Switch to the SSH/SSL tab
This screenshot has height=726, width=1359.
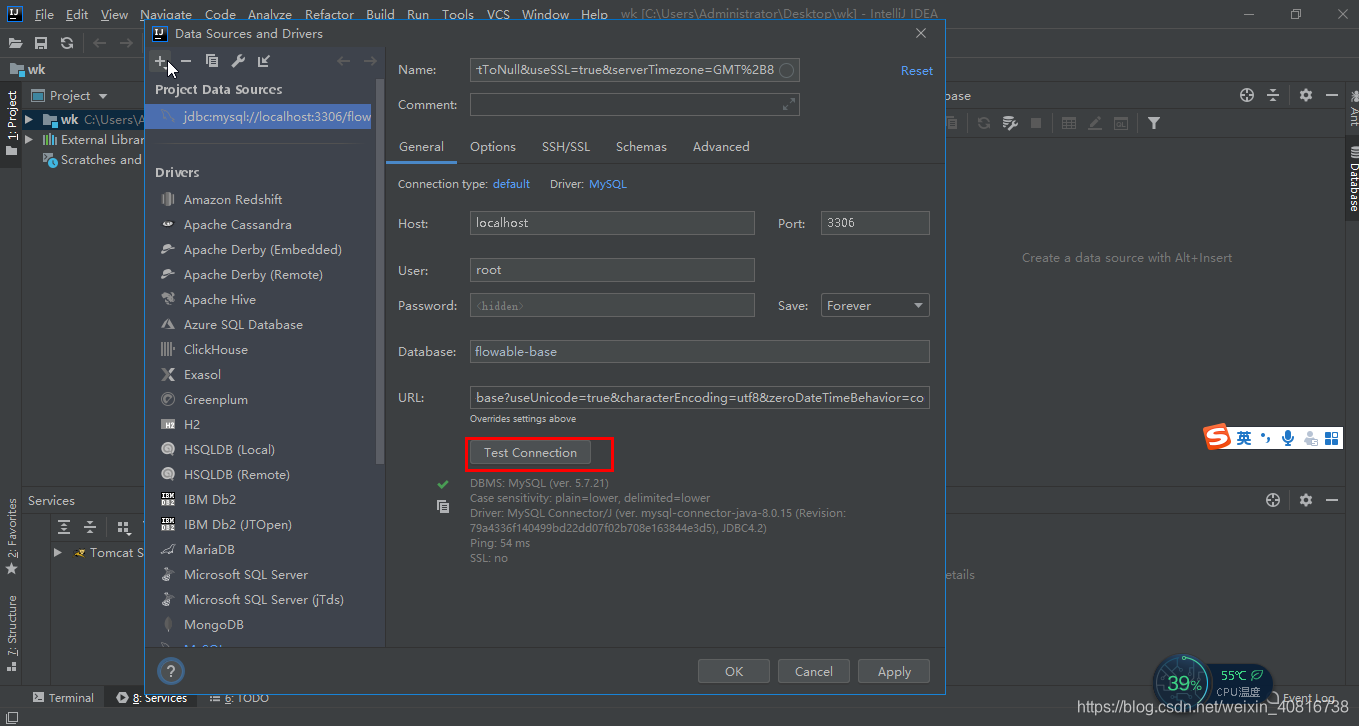pos(566,146)
